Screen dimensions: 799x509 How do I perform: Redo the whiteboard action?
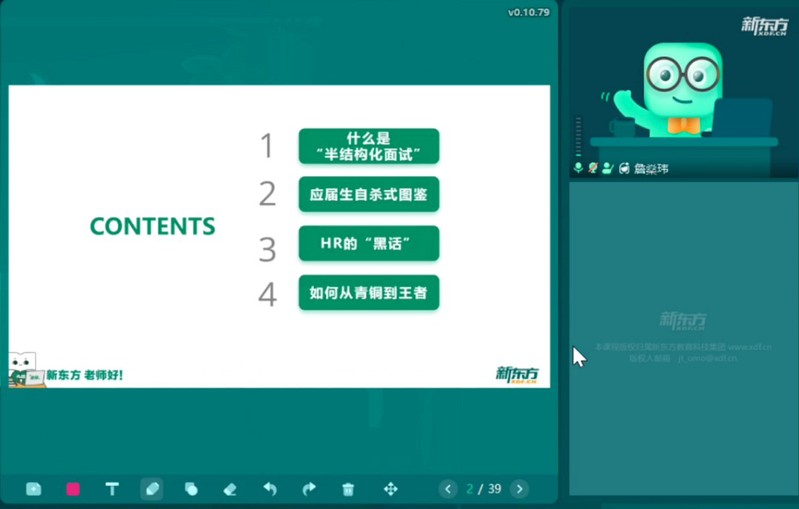(x=309, y=489)
